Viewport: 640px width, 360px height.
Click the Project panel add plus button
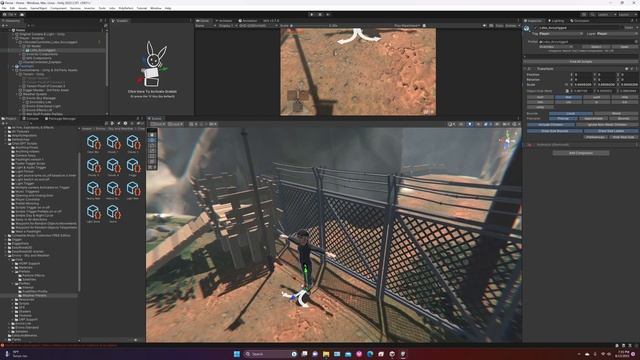(x=4, y=123)
